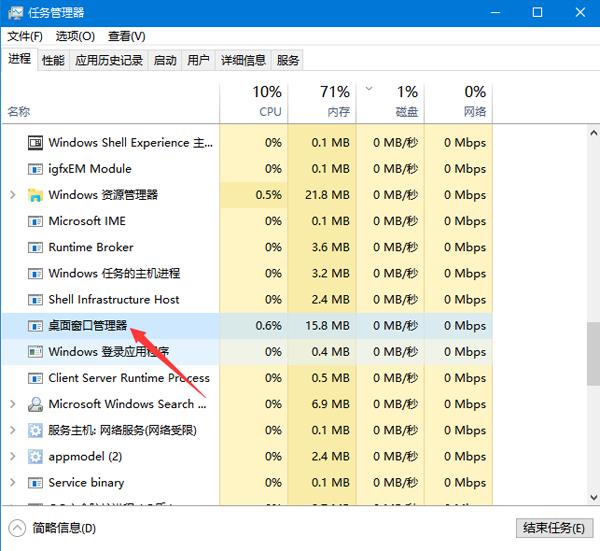This screenshot has width=600, height=551.
Task: Minimize the Task Manager window
Action: [x=496, y=13]
